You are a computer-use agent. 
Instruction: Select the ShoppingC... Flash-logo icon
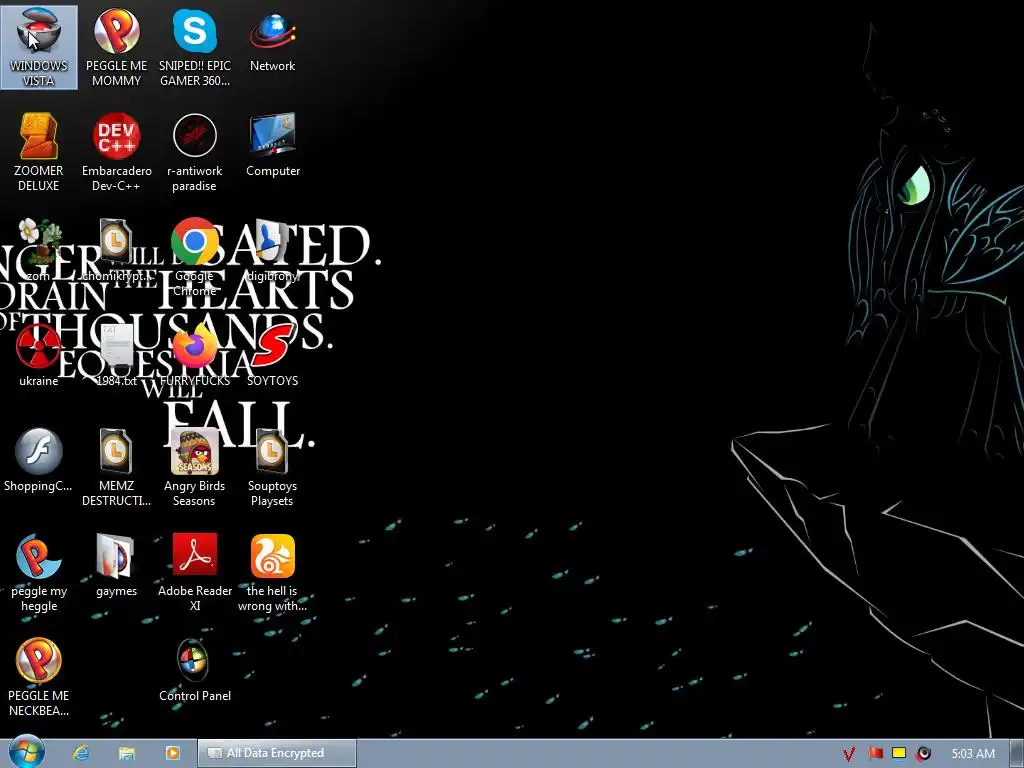[39, 460]
